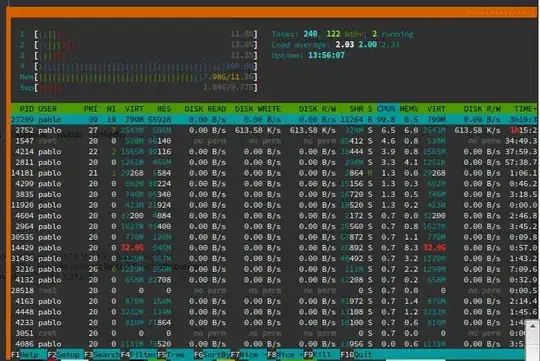Click the Mem usage meter bar
The image size is (540, 361).
146,77
